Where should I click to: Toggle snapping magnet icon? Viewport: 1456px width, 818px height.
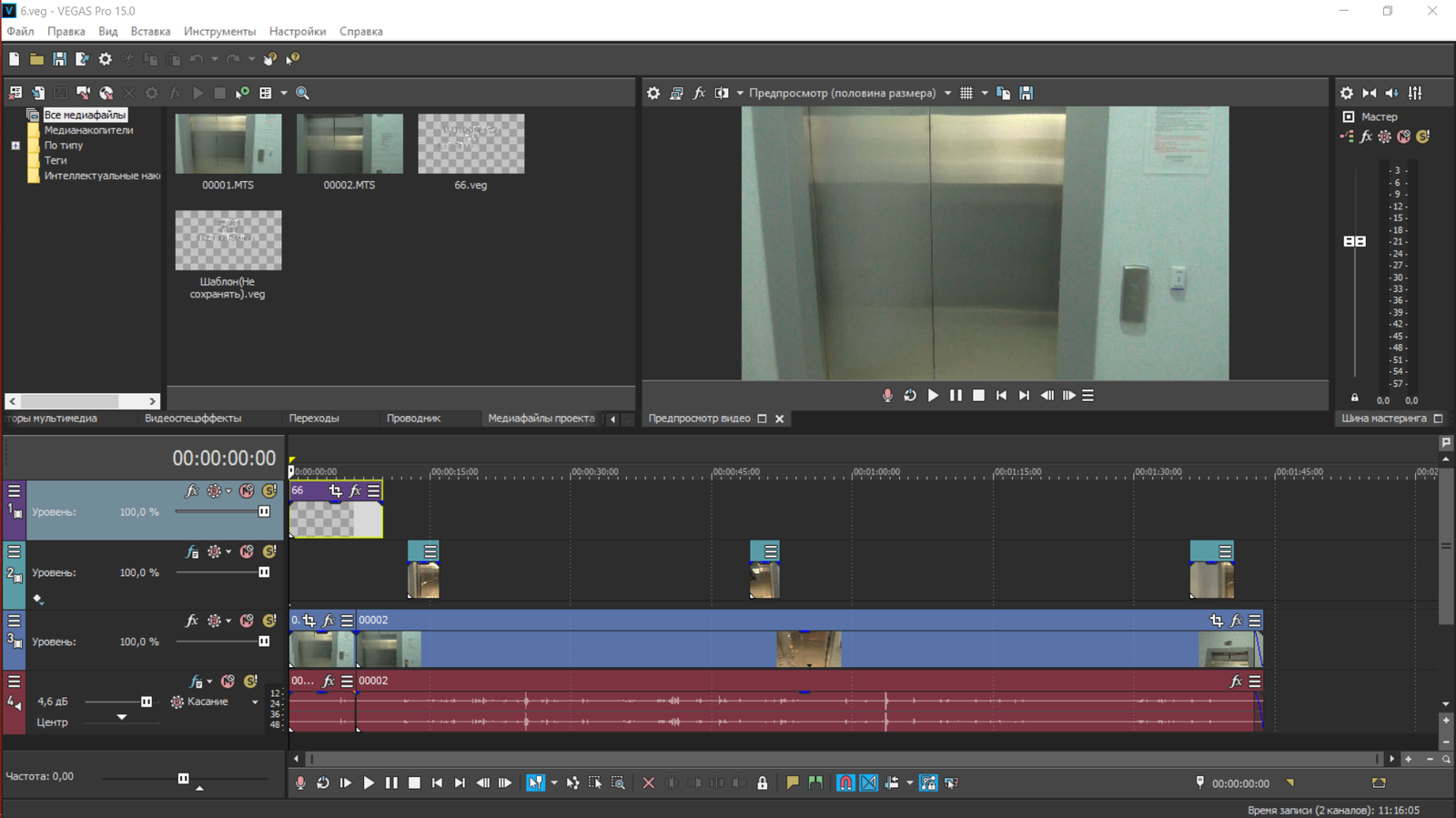tap(845, 783)
